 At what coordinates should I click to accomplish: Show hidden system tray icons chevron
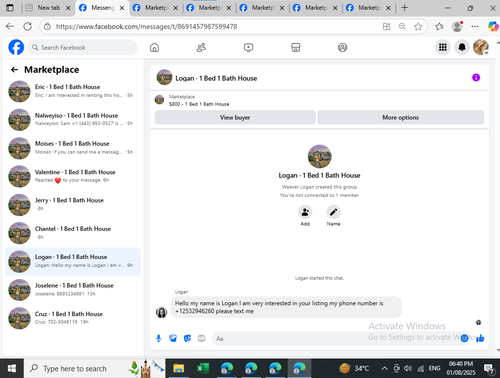384,368
